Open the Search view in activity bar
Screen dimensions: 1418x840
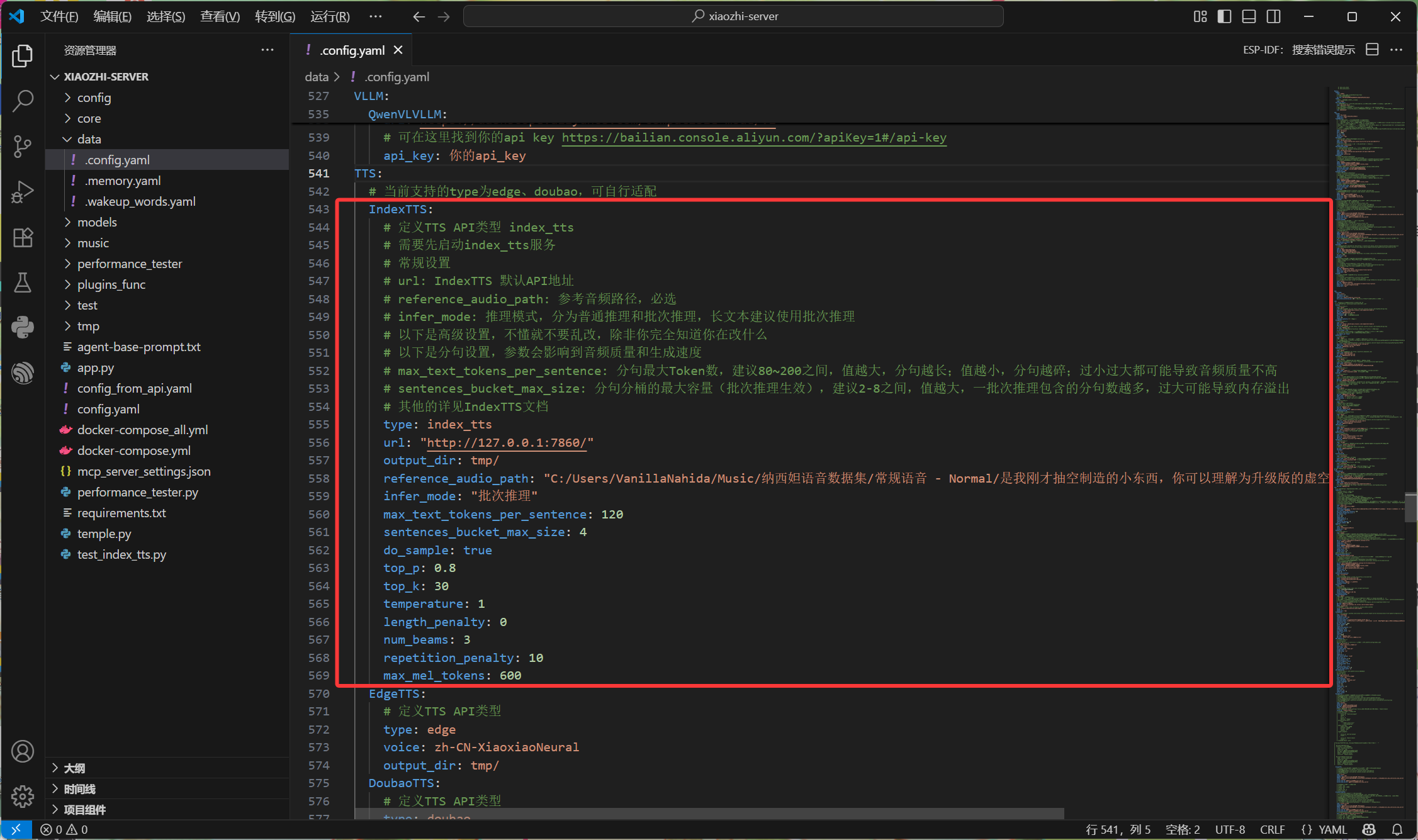pyautogui.click(x=23, y=101)
